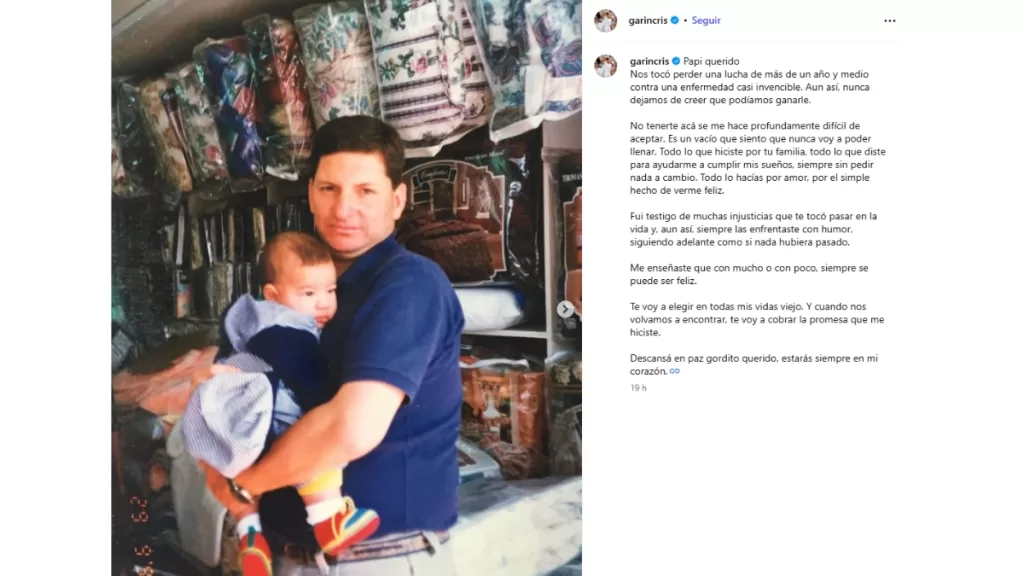Click paragraph starting Fui testigo de muchas
Image resolution: width=1024 pixels, height=576 pixels.
click(753, 229)
